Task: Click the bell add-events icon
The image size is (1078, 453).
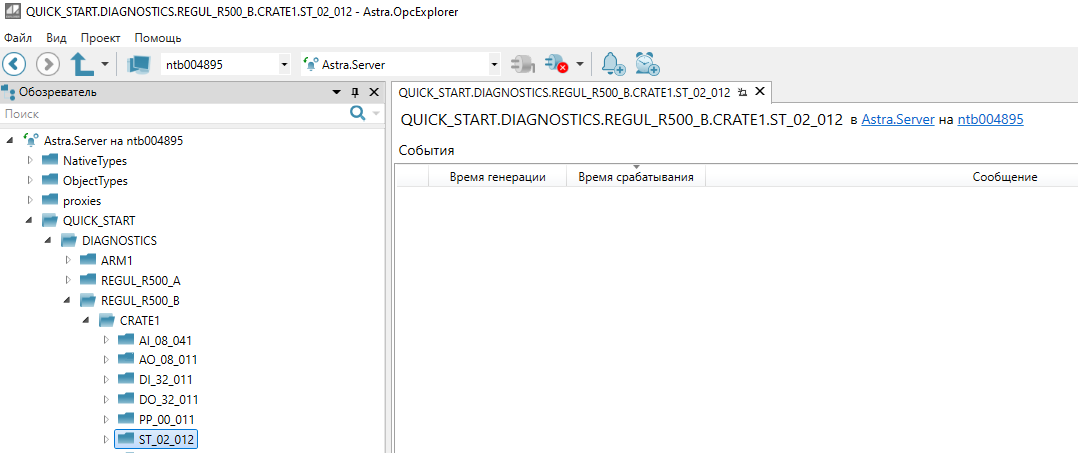Action: [613, 64]
